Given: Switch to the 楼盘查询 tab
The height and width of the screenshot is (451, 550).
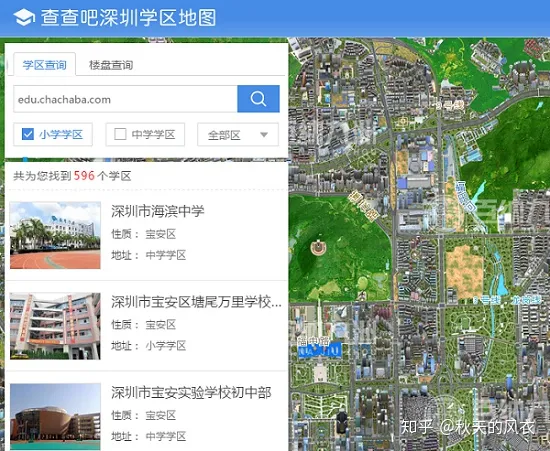Looking at the screenshot, I should (111, 65).
